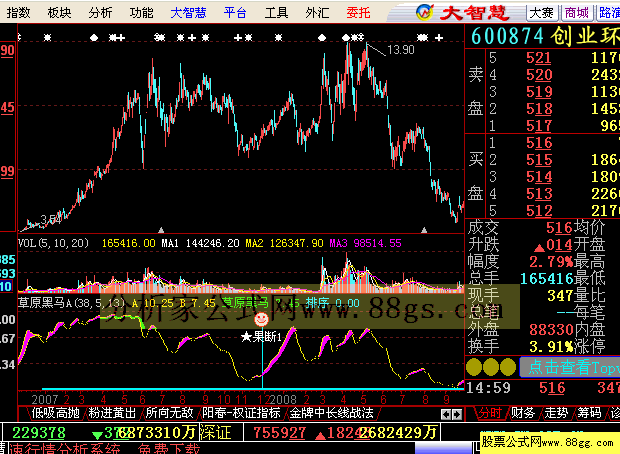Click the MA3 98514.55 volume value
Image resolution: width=620 pixels, height=454 pixels.
[365, 243]
